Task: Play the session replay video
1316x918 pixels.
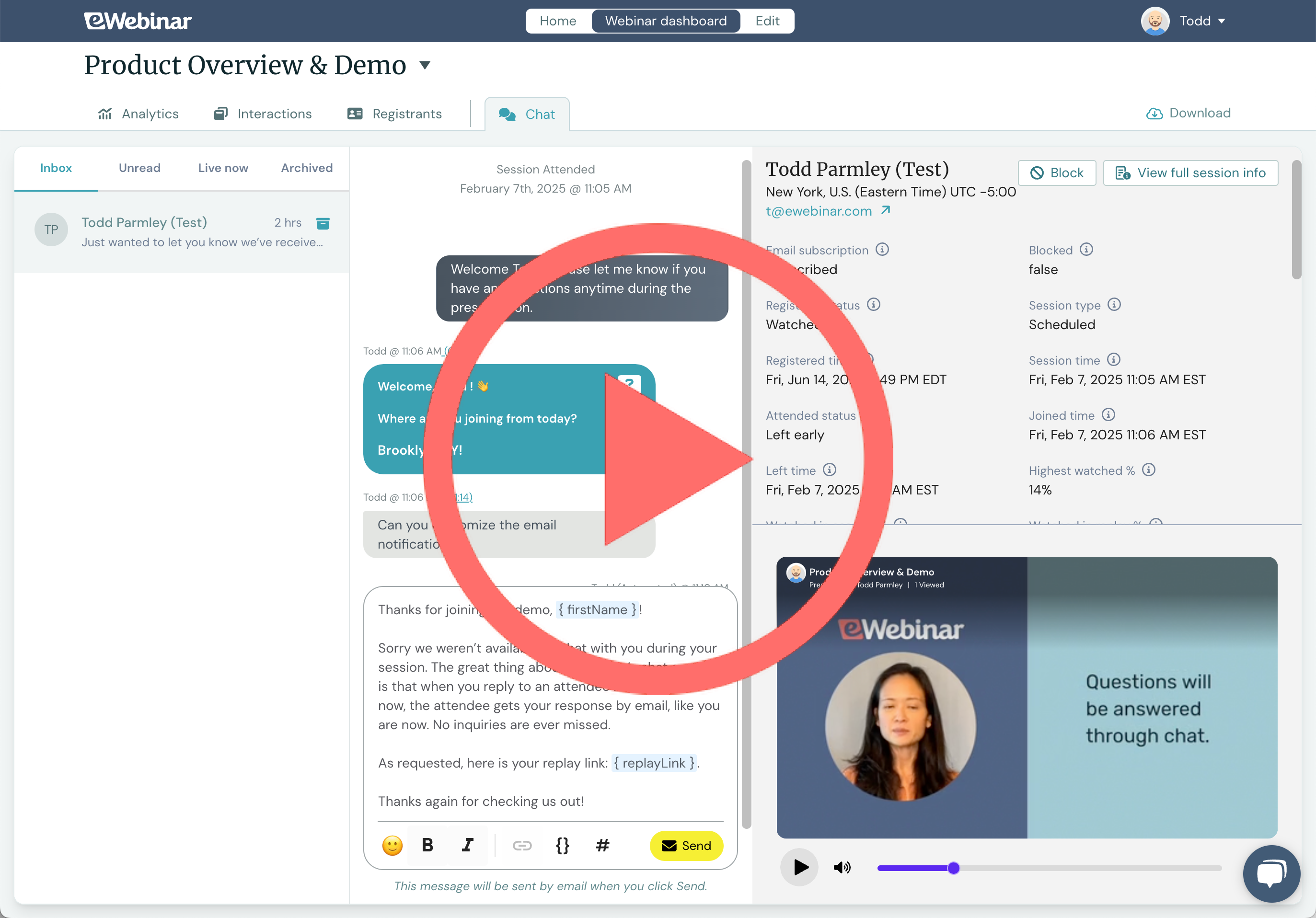Action: click(x=800, y=867)
